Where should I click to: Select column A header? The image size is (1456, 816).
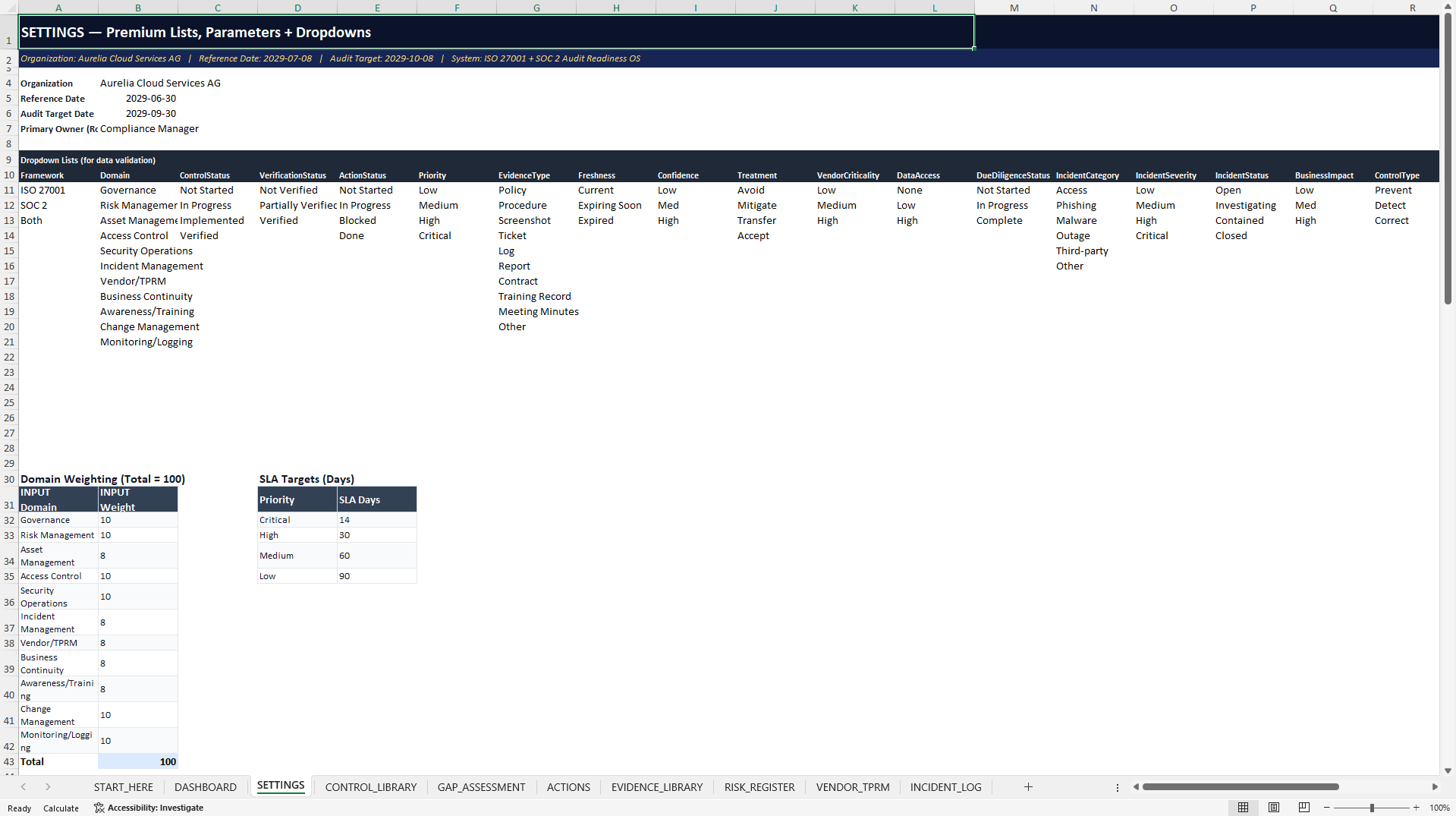tap(58, 8)
